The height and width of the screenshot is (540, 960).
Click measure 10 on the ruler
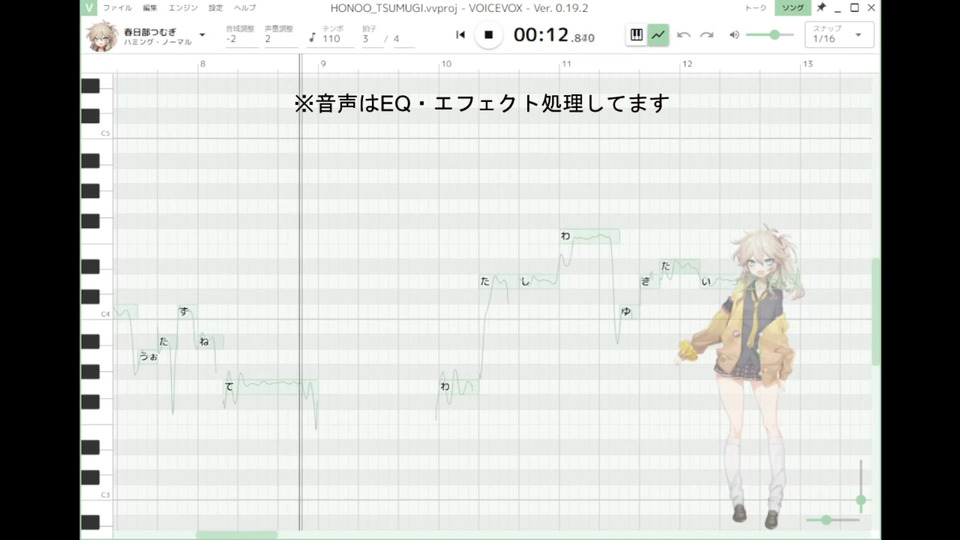point(446,64)
